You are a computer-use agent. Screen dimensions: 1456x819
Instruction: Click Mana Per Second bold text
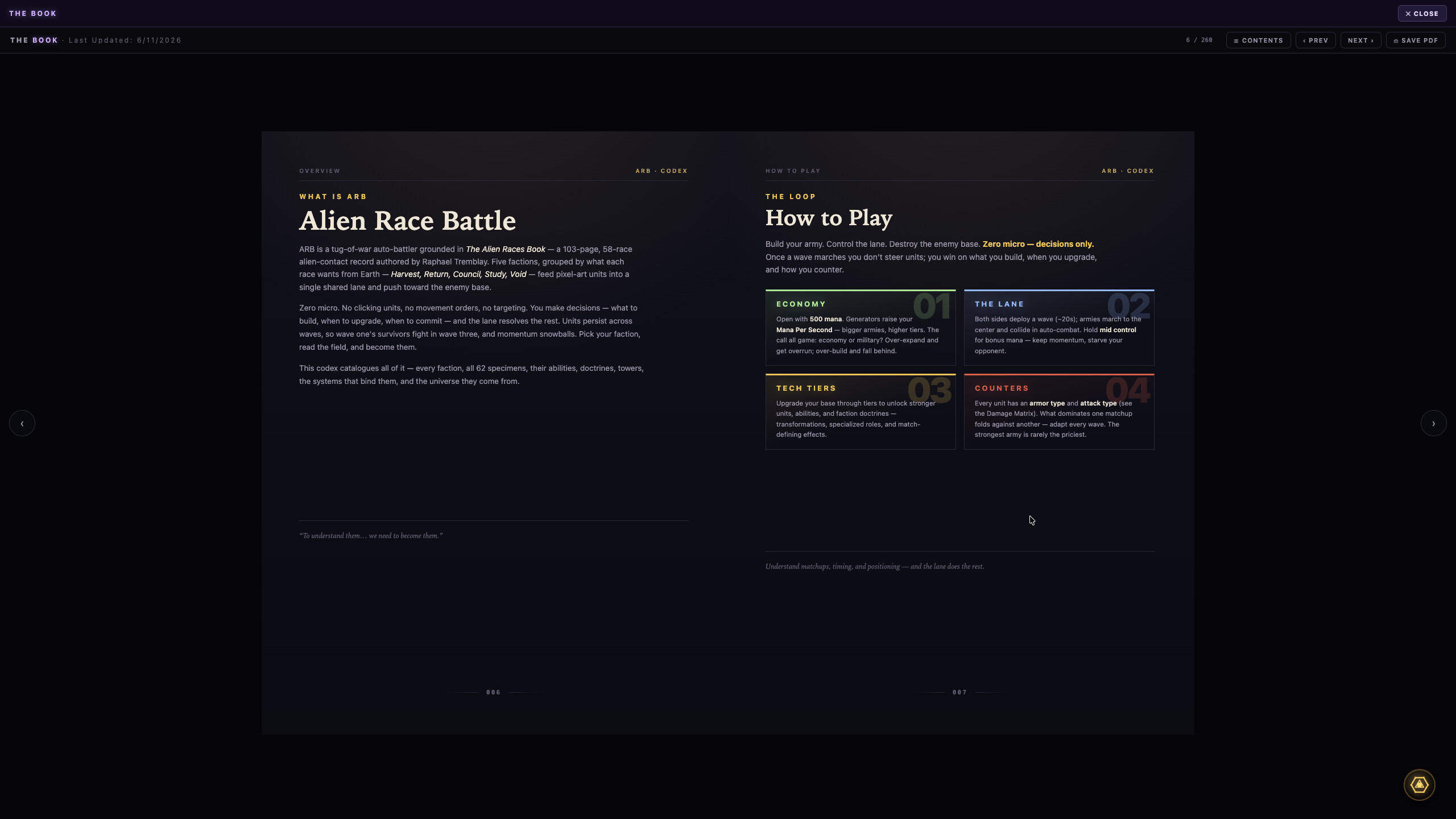[804, 330]
